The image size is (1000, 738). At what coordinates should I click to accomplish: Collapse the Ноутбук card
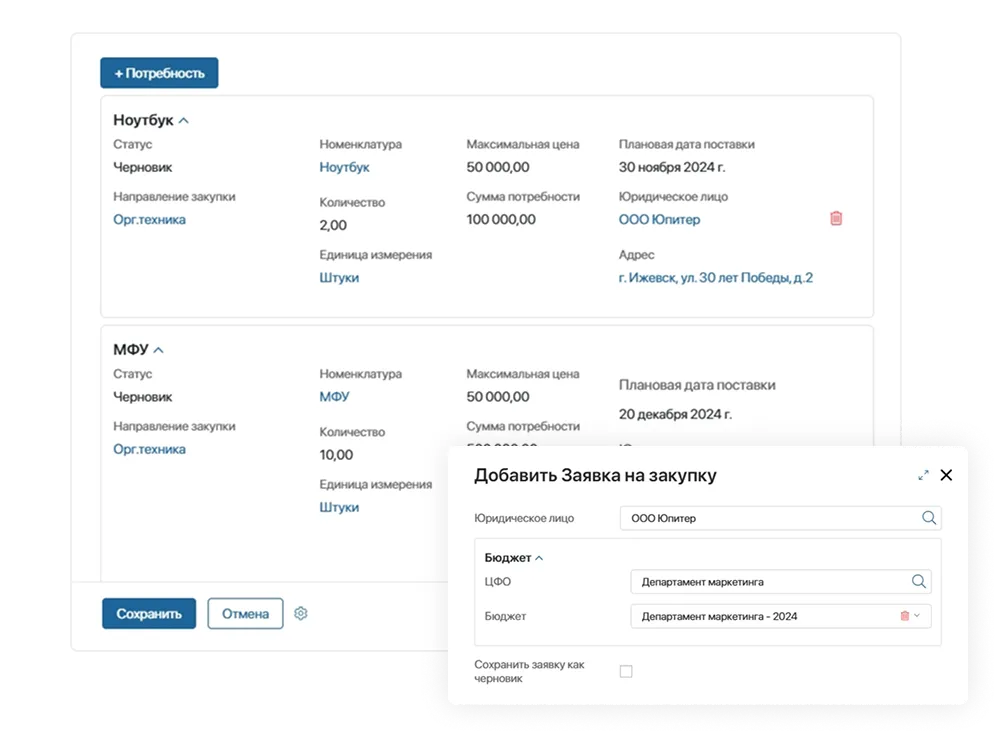[x=184, y=119]
